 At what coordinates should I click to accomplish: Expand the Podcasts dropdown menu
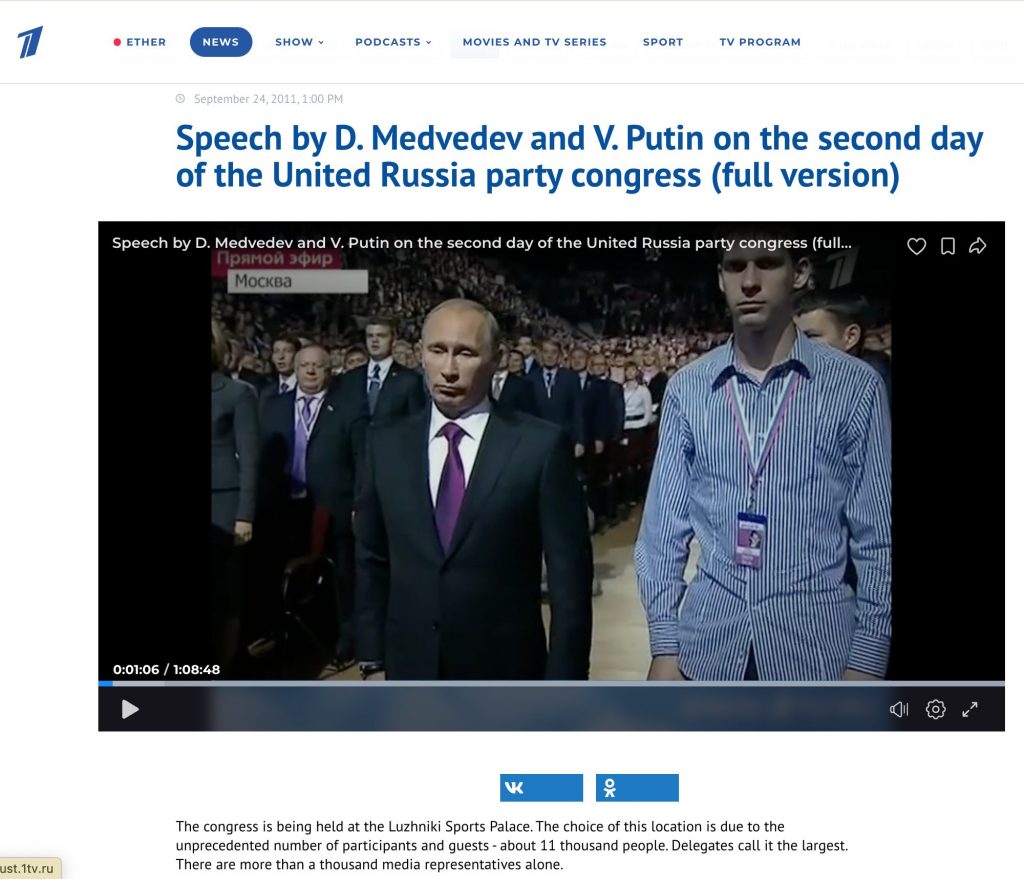[393, 42]
